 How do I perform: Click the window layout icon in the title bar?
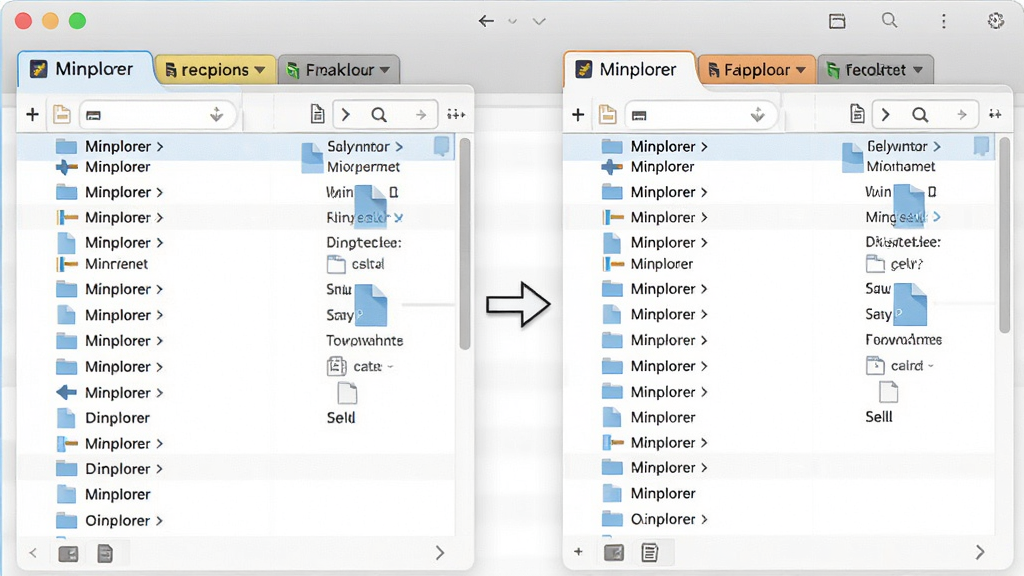click(x=837, y=21)
